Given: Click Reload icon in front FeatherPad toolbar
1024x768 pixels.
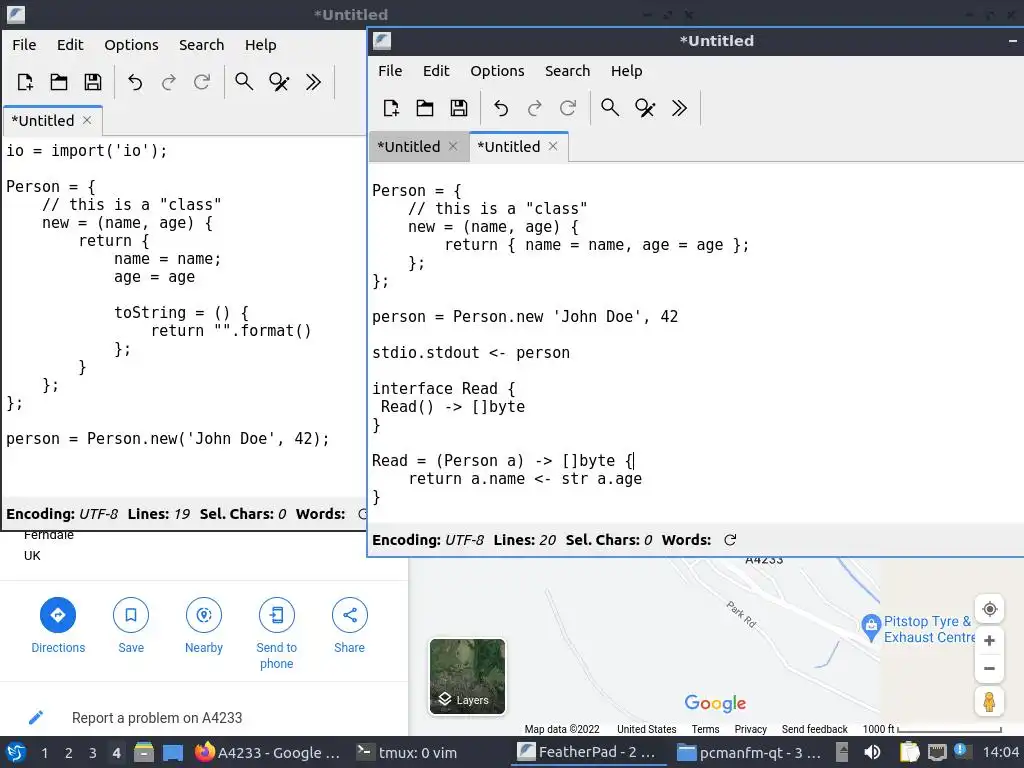Looking at the screenshot, I should (568, 108).
